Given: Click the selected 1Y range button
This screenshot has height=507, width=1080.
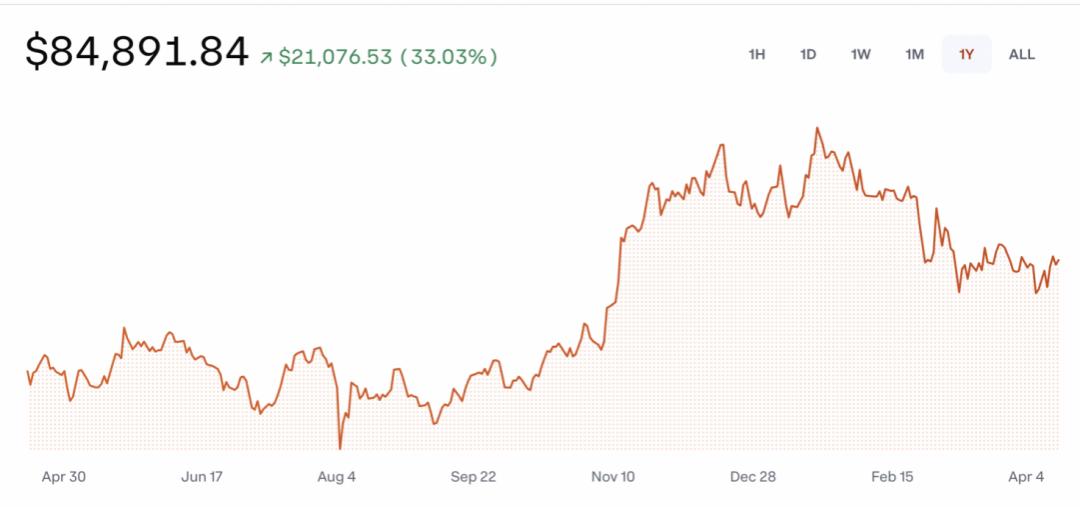Looking at the screenshot, I should (966, 54).
